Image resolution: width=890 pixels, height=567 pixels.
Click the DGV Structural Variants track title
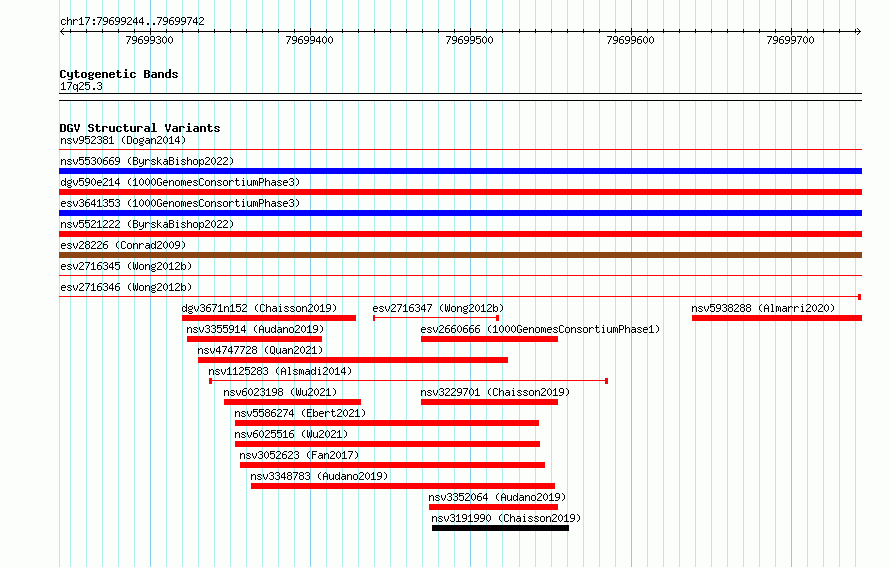click(x=140, y=128)
